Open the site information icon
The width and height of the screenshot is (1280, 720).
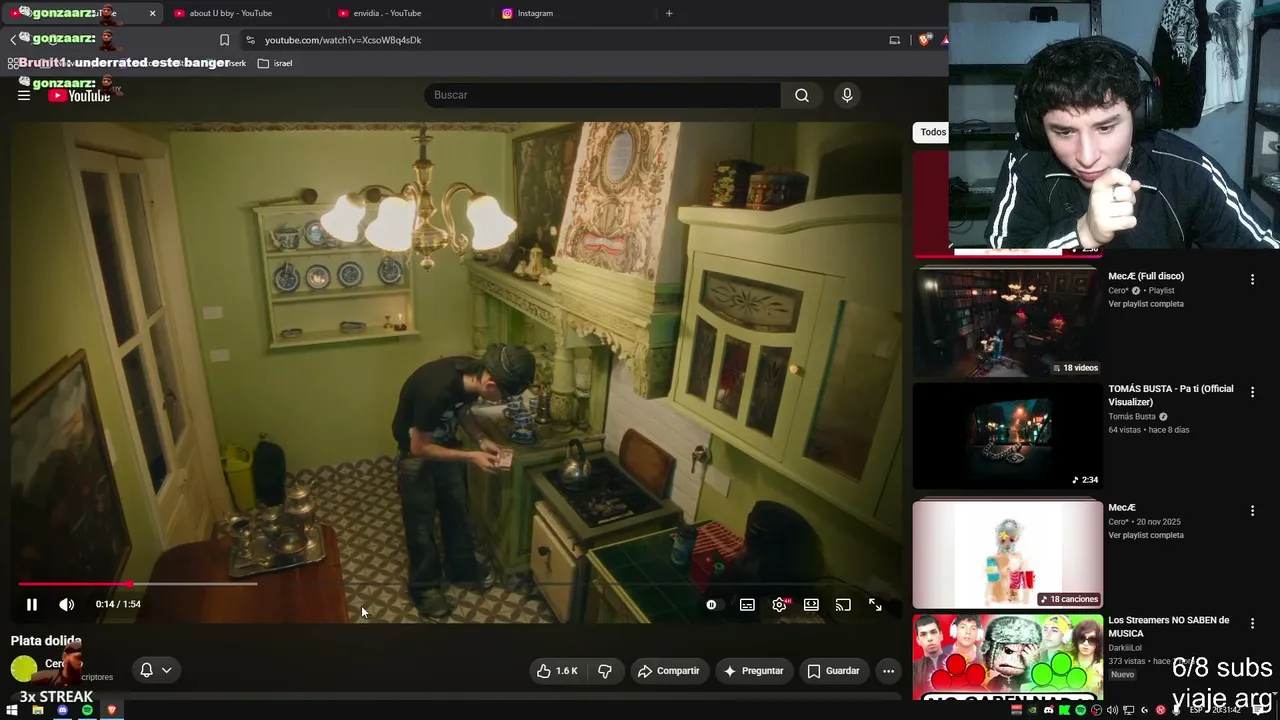point(250,40)
